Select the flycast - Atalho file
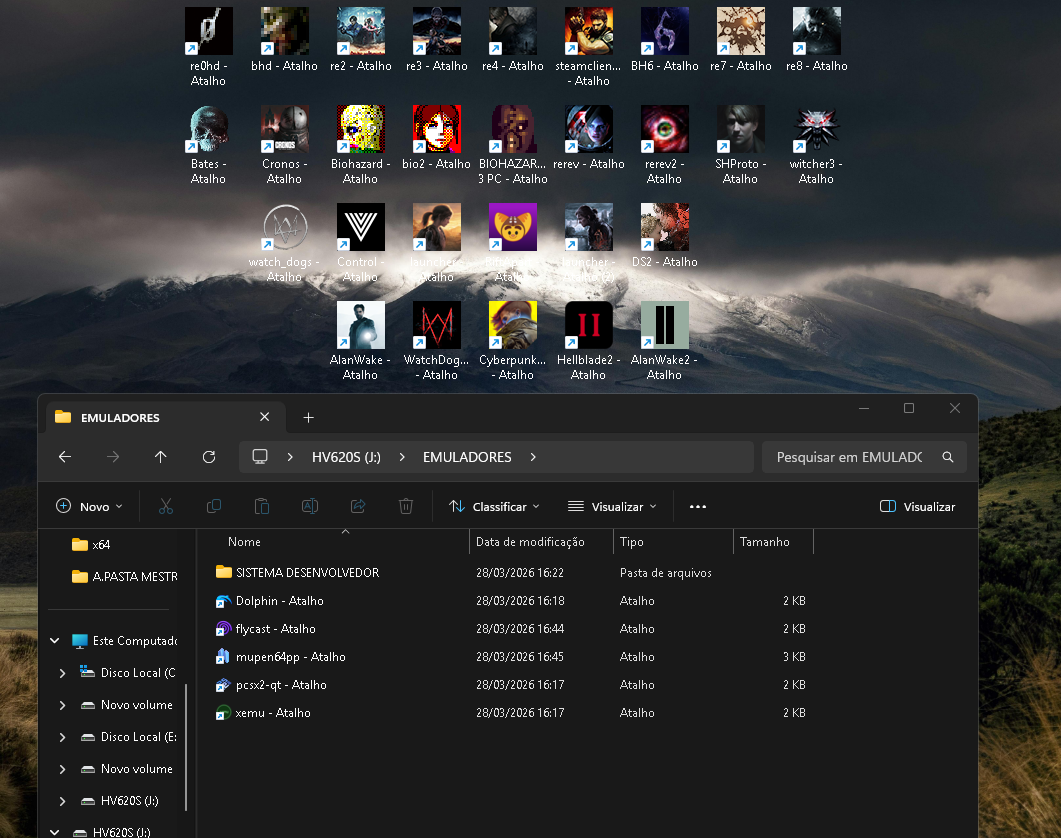Viewport: 1061px width, 838px height. pyautogui.click(x=511, y=629)
